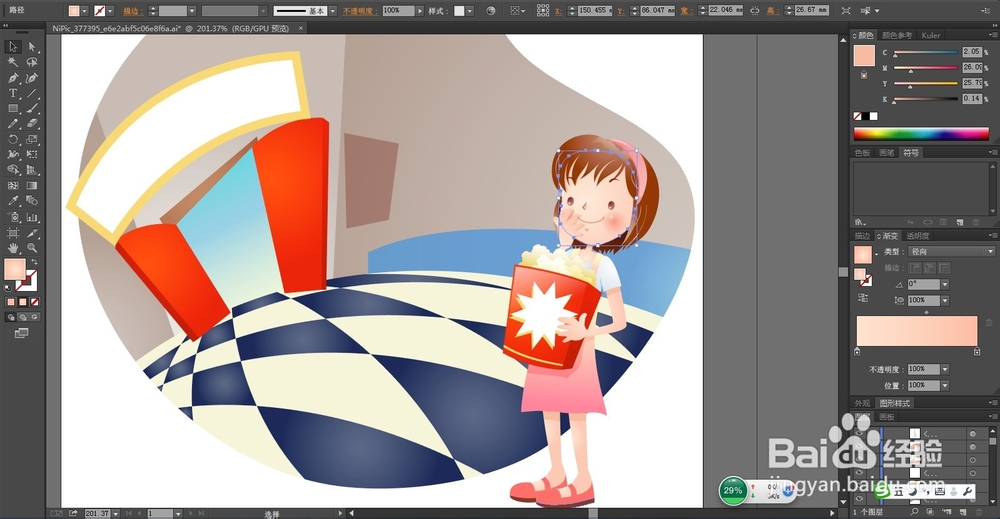Click the 描边 stroke link in control bar
The image size is (1000, 519).
pos(131,11)
